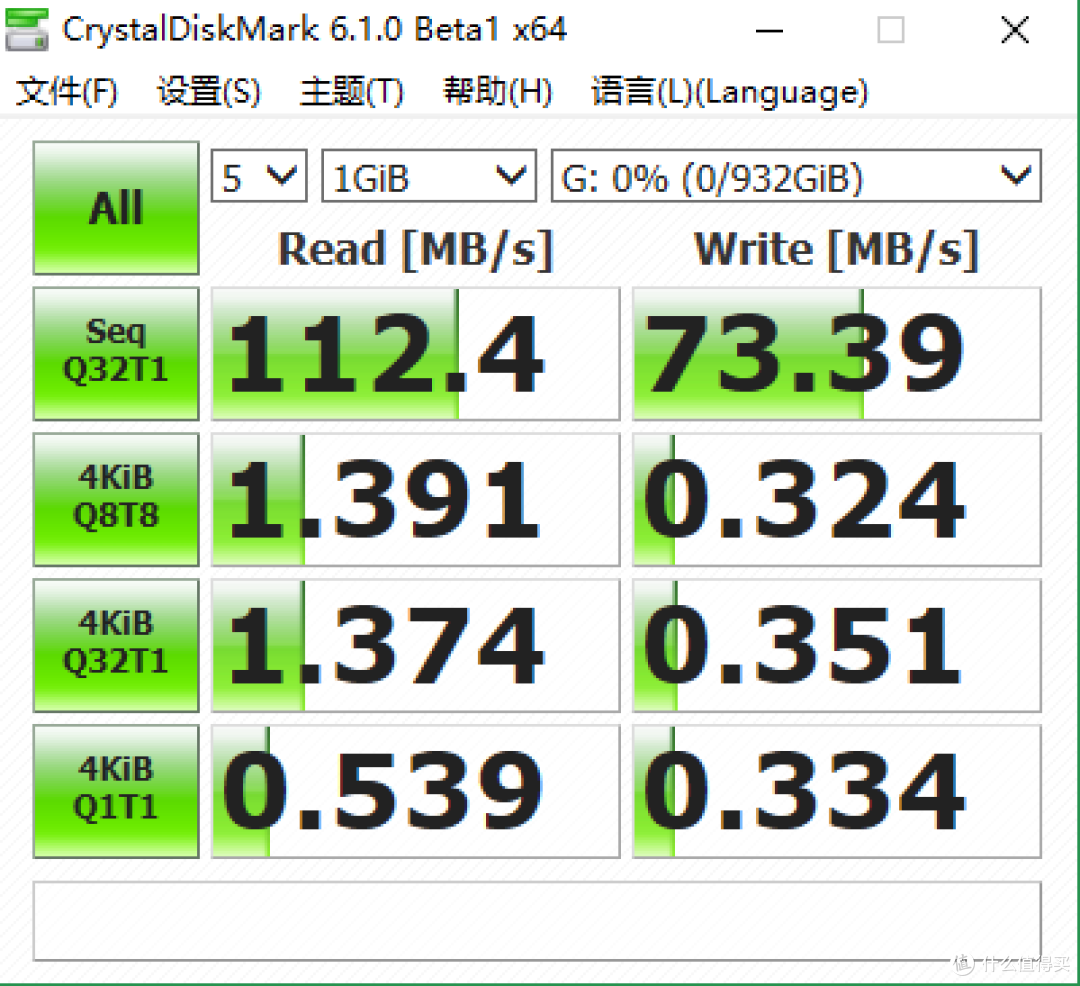Open the 帮助(H) menu
The image size is (1080, 986).
click(498, 92)
